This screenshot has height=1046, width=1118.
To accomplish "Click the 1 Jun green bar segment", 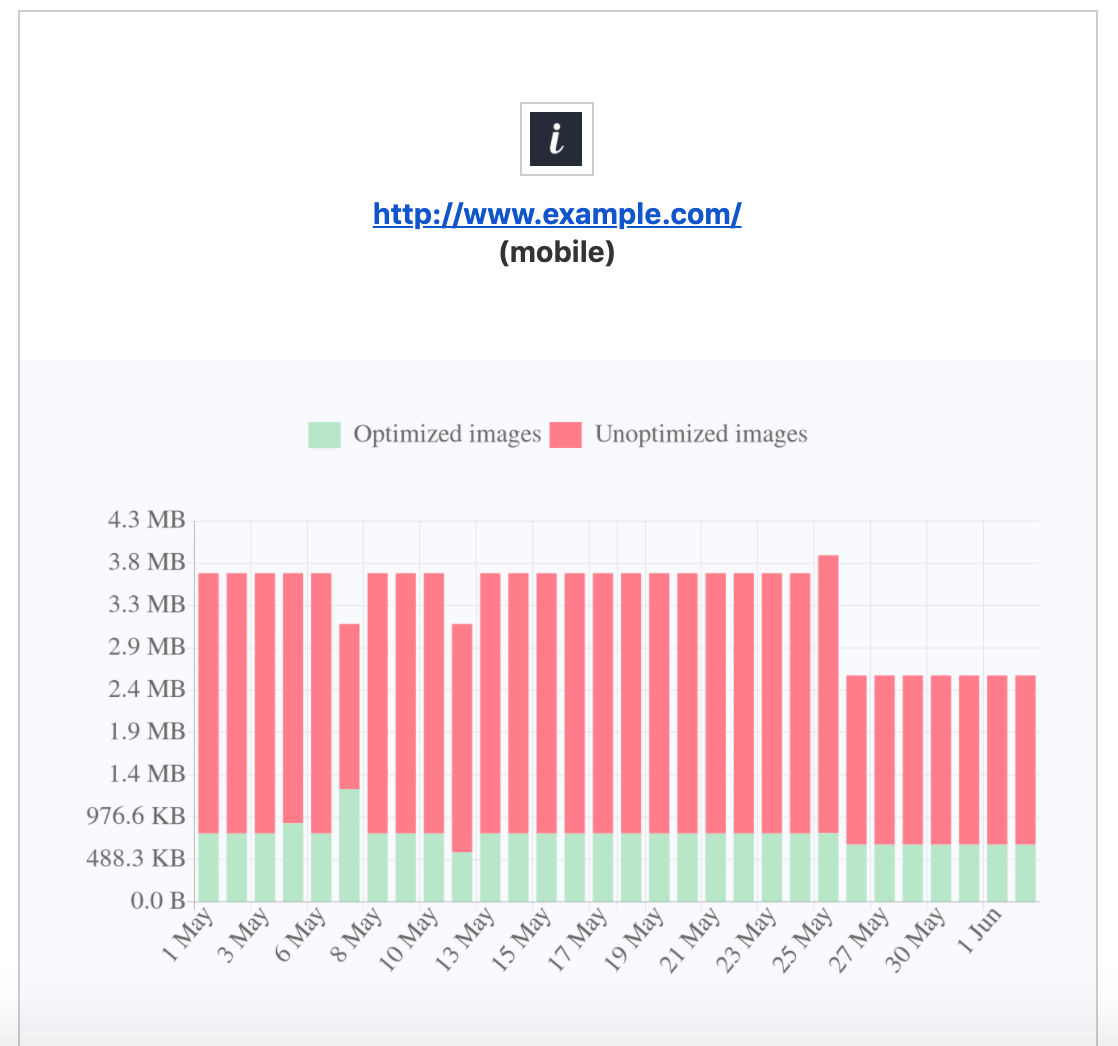I will [x=998, y=873].
